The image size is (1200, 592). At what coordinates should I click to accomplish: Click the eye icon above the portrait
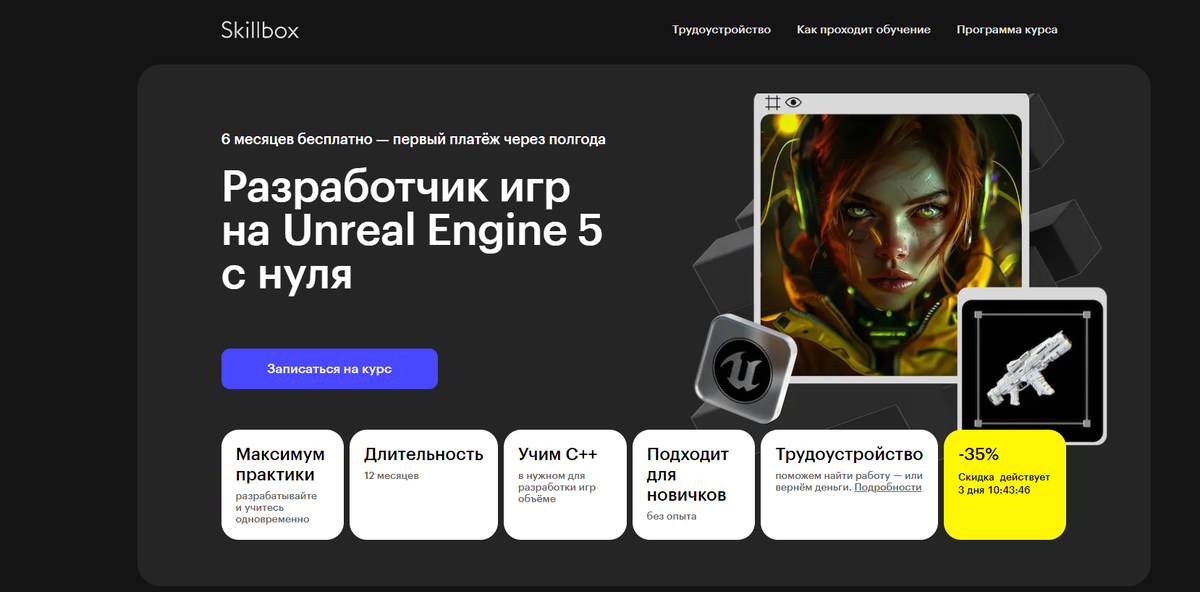793,102
